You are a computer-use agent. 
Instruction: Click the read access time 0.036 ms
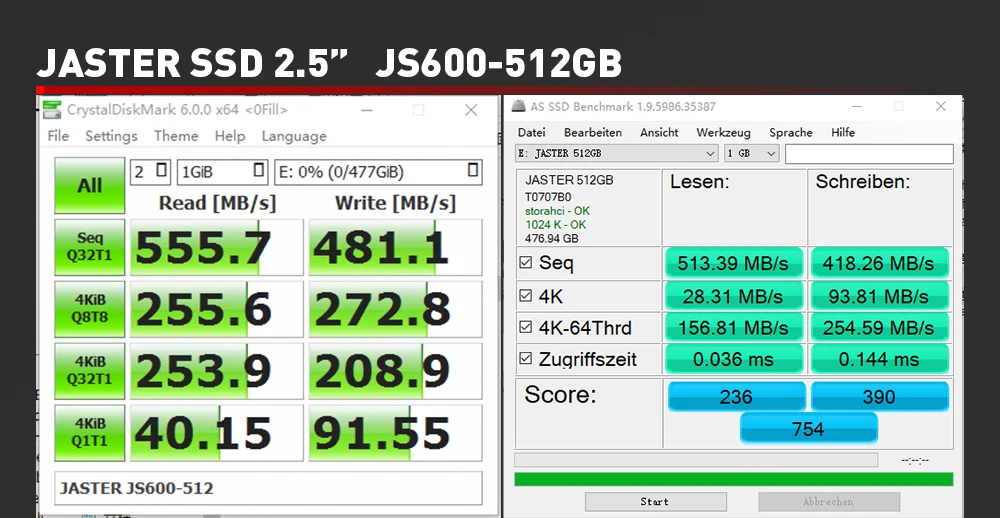coord(733,359)
